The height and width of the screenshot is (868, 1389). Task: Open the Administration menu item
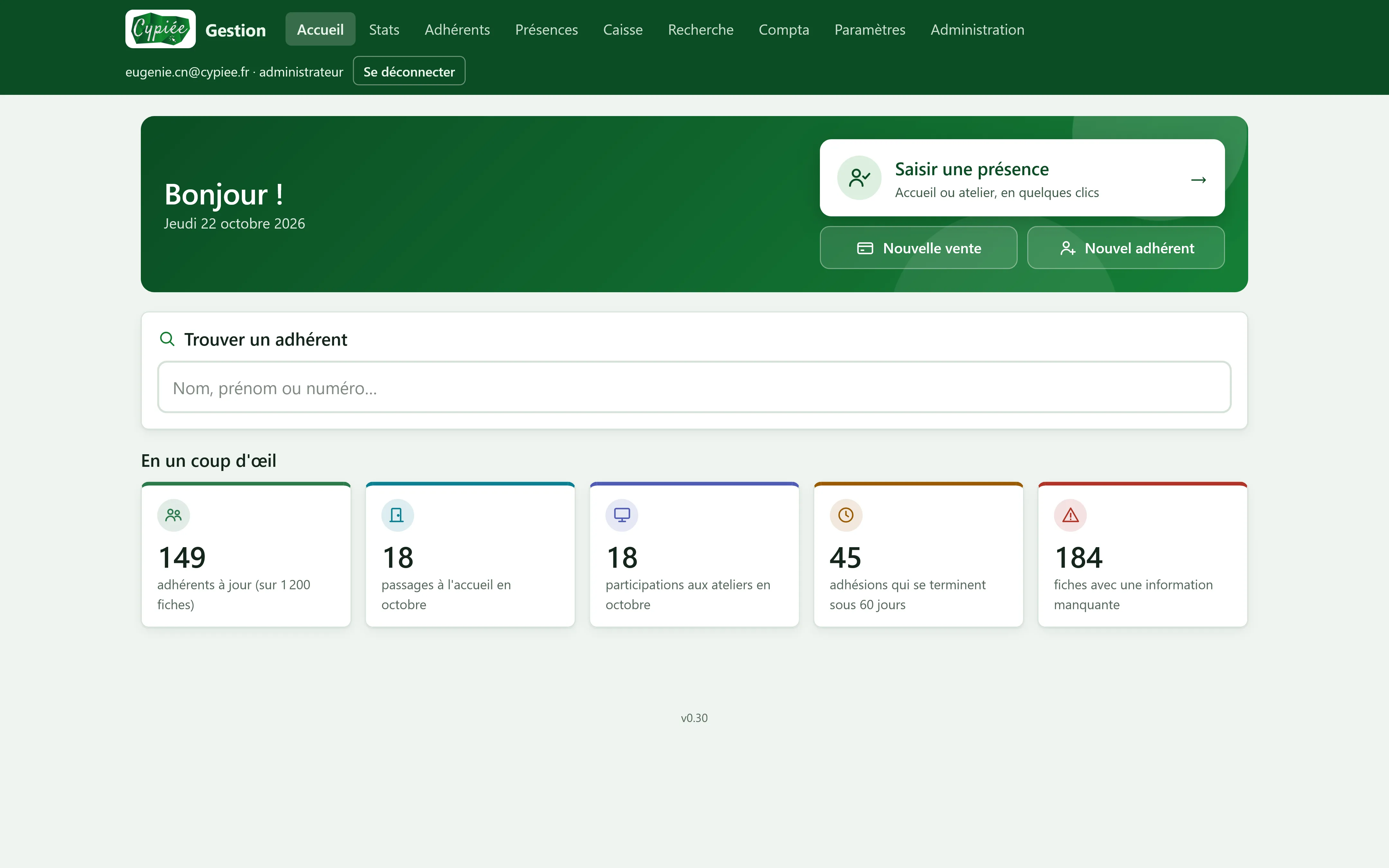click(977, 29)
